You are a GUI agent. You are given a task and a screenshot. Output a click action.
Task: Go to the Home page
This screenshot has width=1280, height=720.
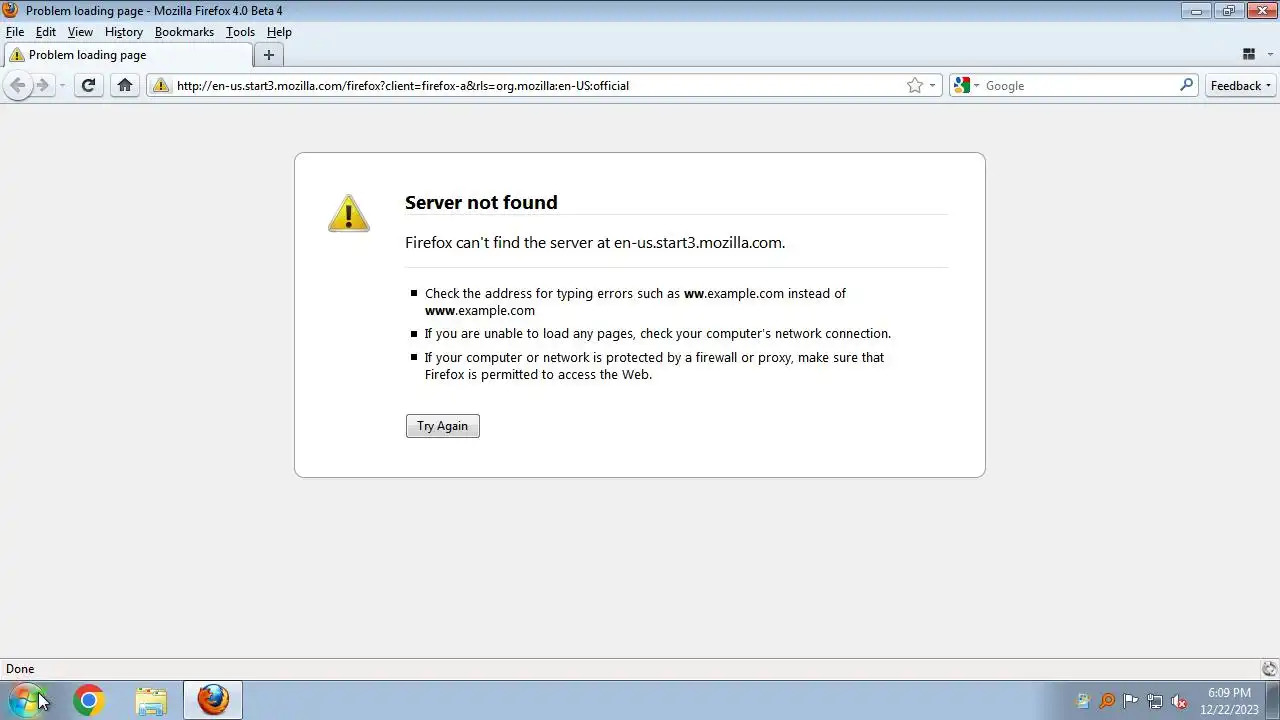[125, 85]
